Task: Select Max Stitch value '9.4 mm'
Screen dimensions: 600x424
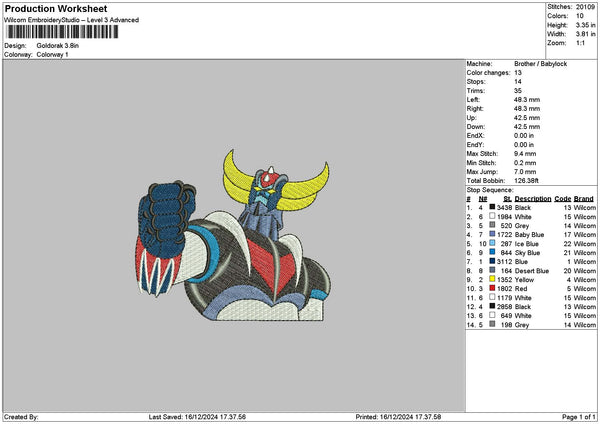Action: point(525,153)
